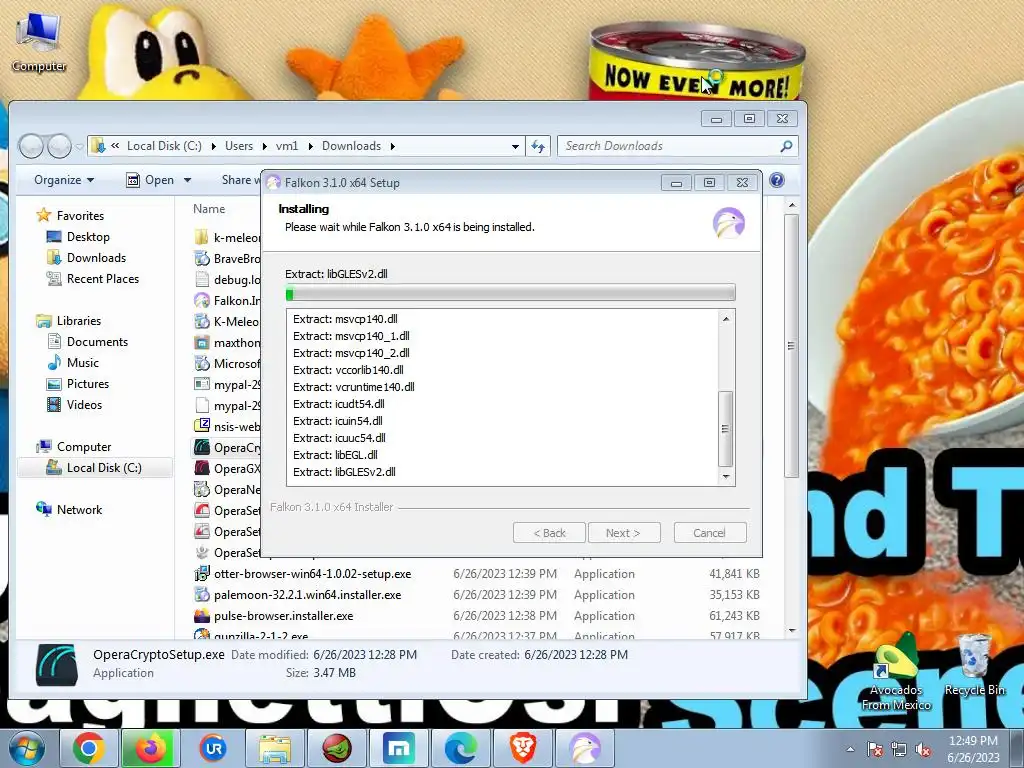Launch Firefox from taskbar
1024x768 pixels.
150,748
